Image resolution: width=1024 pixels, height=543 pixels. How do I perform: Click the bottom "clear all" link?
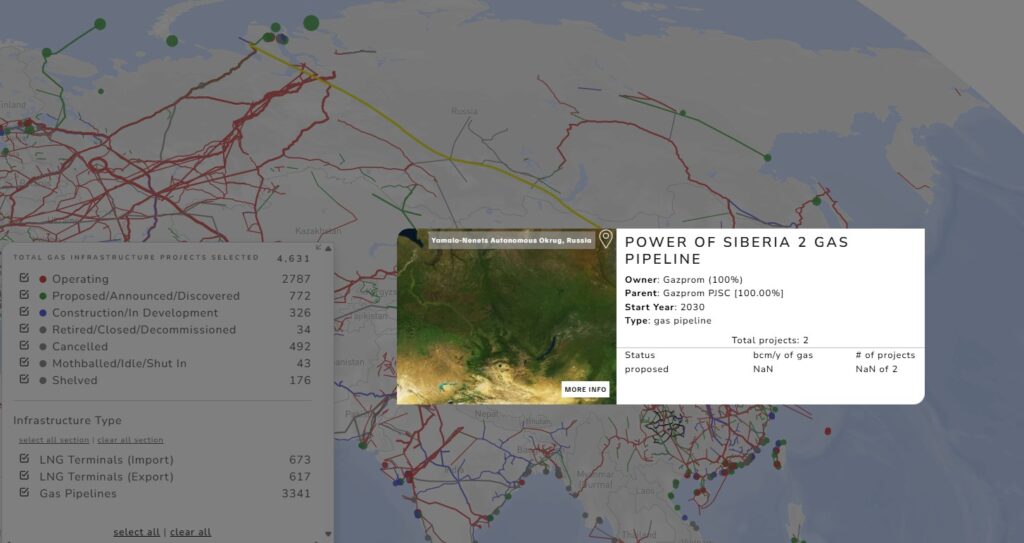190,532
